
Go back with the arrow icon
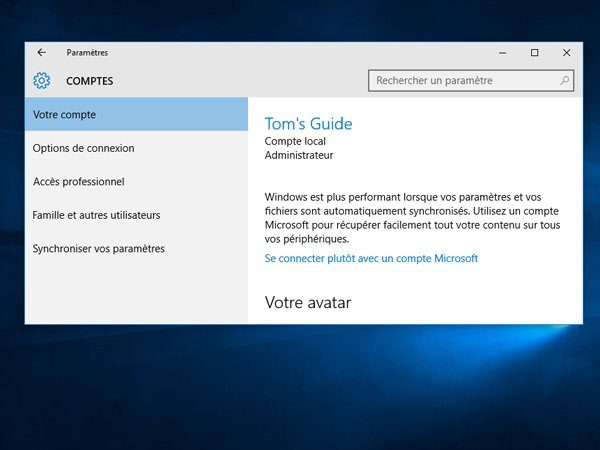click(41, 52)
